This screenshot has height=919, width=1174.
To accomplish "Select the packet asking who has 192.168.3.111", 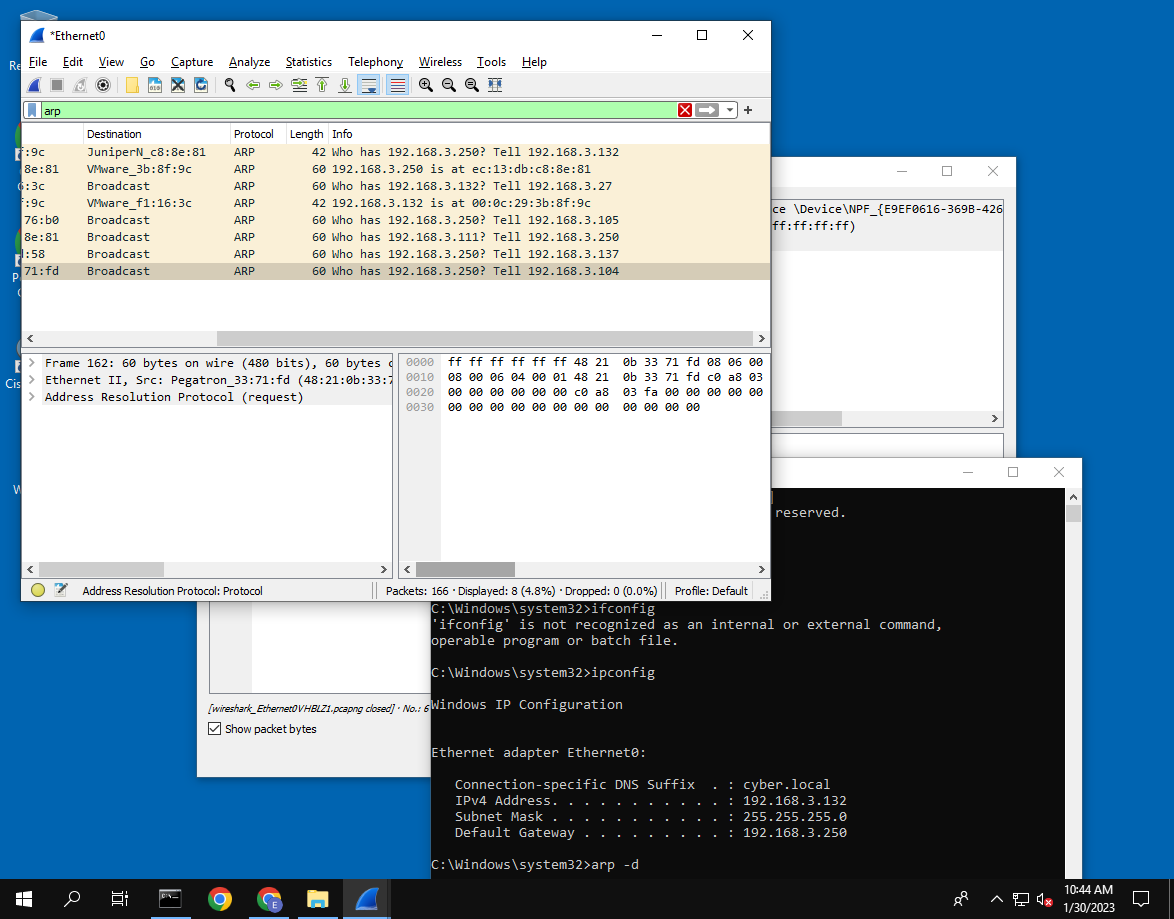I will [x=395, y=237].
